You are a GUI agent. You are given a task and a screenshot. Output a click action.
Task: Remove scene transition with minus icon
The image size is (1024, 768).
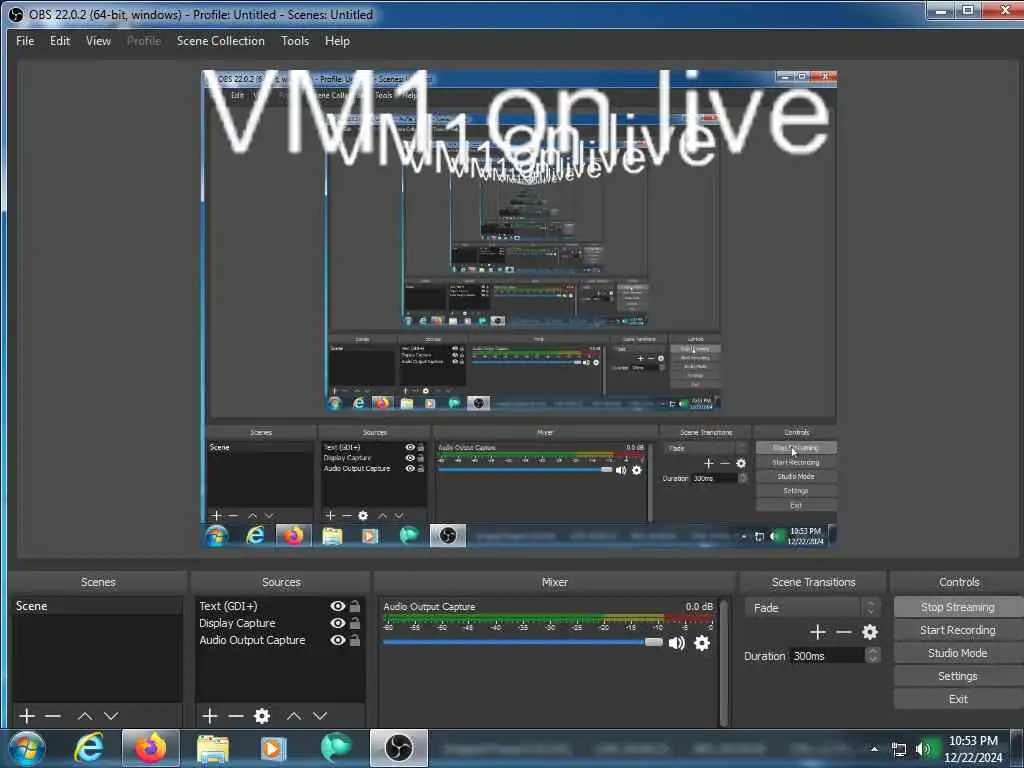(844, 632)
